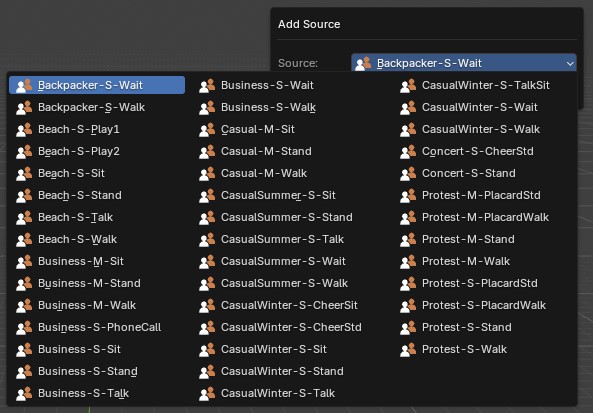Click the crowd icon beside Casual-M-Walk
The width and height of the screenshot is (593, 413).
tap(207, 173)
